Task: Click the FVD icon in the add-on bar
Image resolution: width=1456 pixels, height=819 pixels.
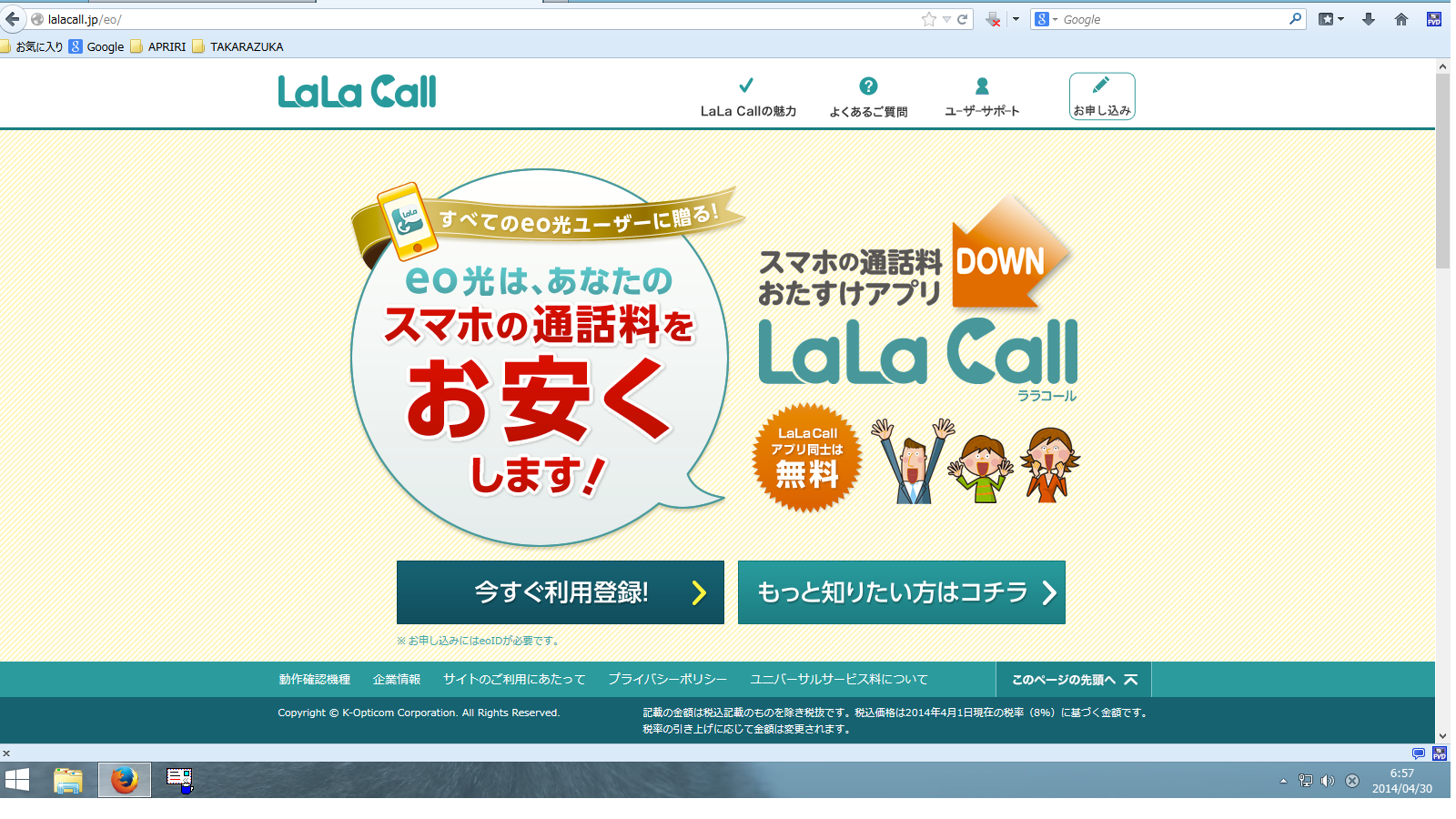Action: [1440, 753]
